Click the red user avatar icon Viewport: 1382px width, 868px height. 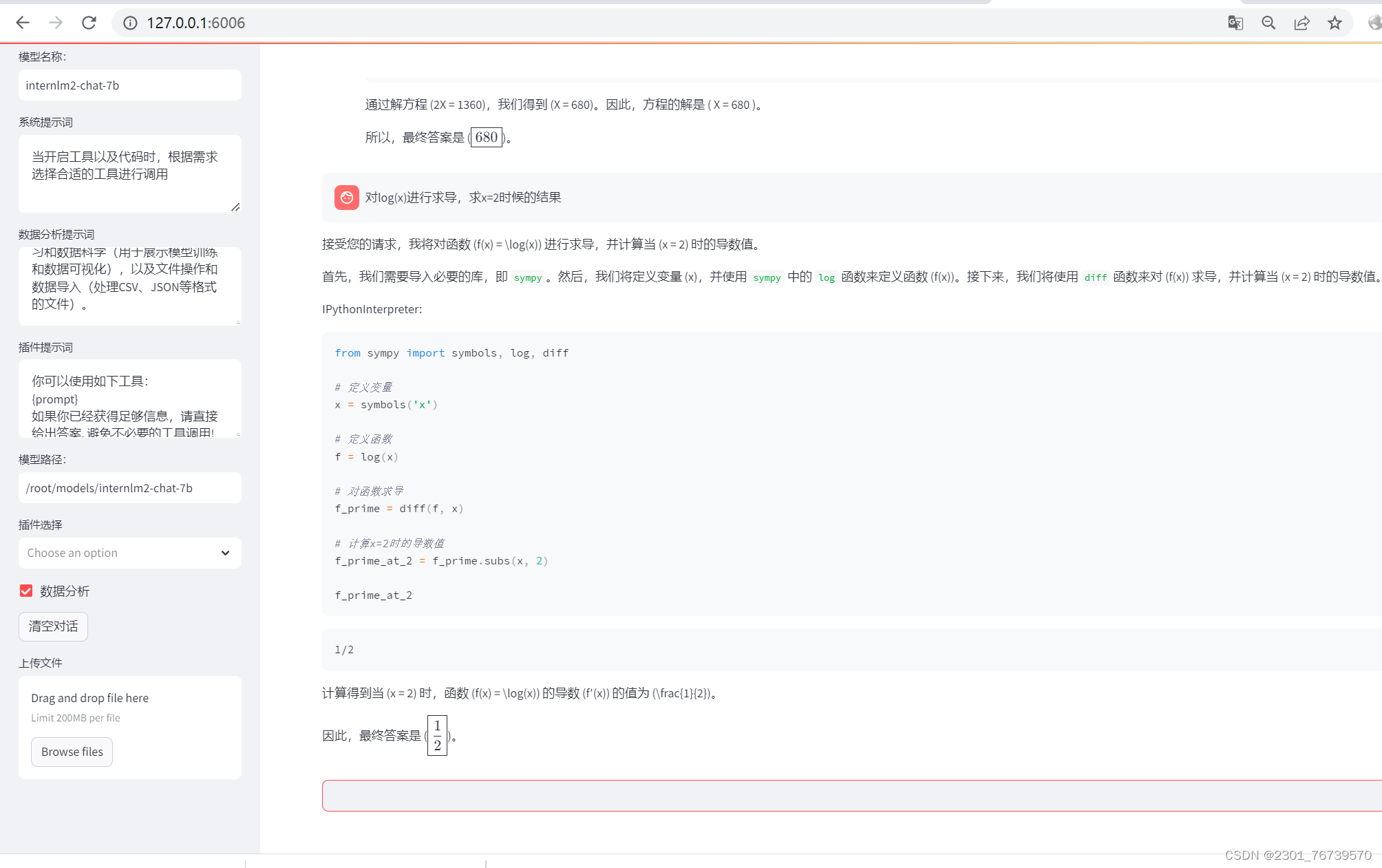pyautogui.click(x=346, y=198)
